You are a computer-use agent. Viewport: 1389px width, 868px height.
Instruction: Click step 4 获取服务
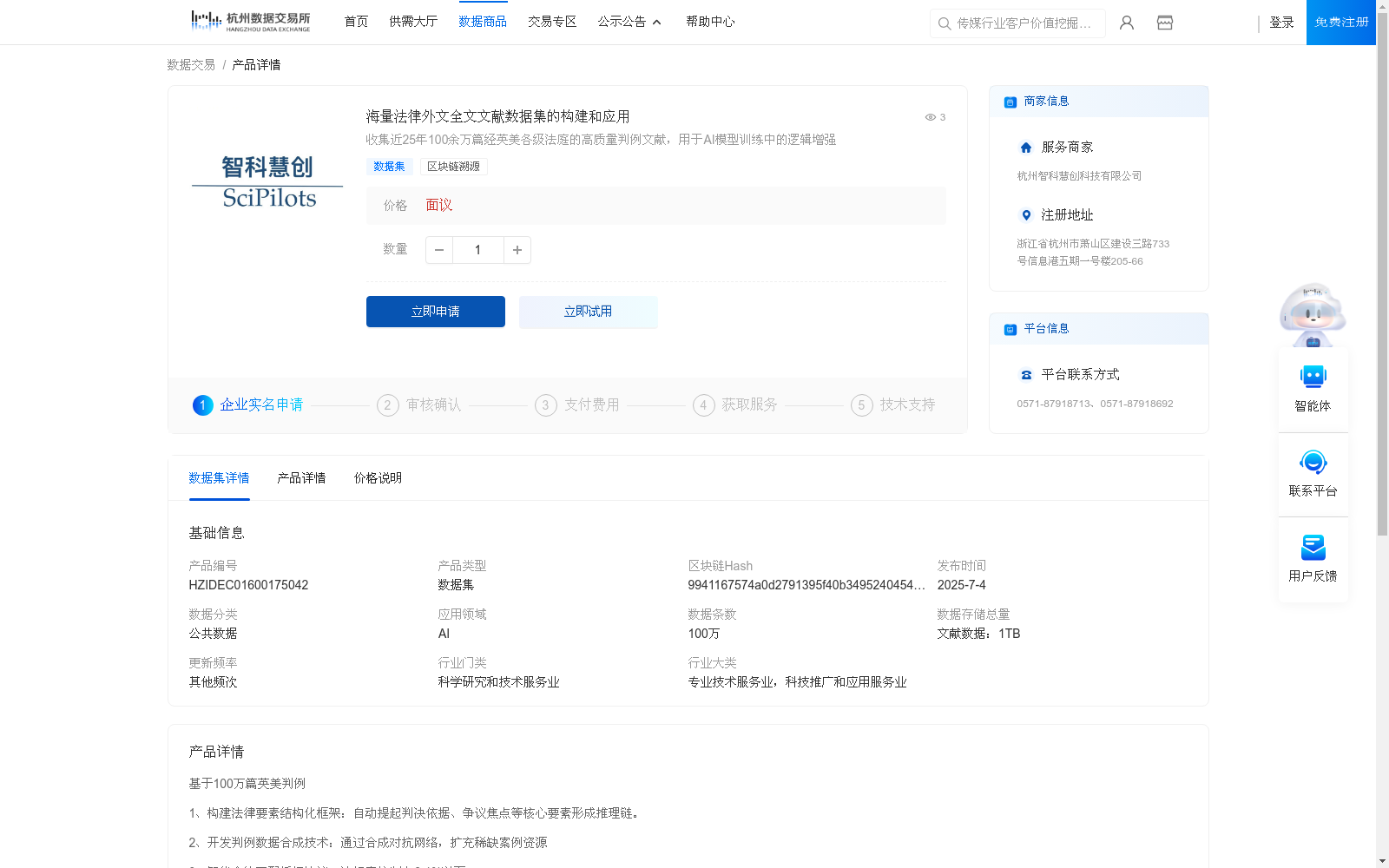pyautogui.click(x=735, y=405)
